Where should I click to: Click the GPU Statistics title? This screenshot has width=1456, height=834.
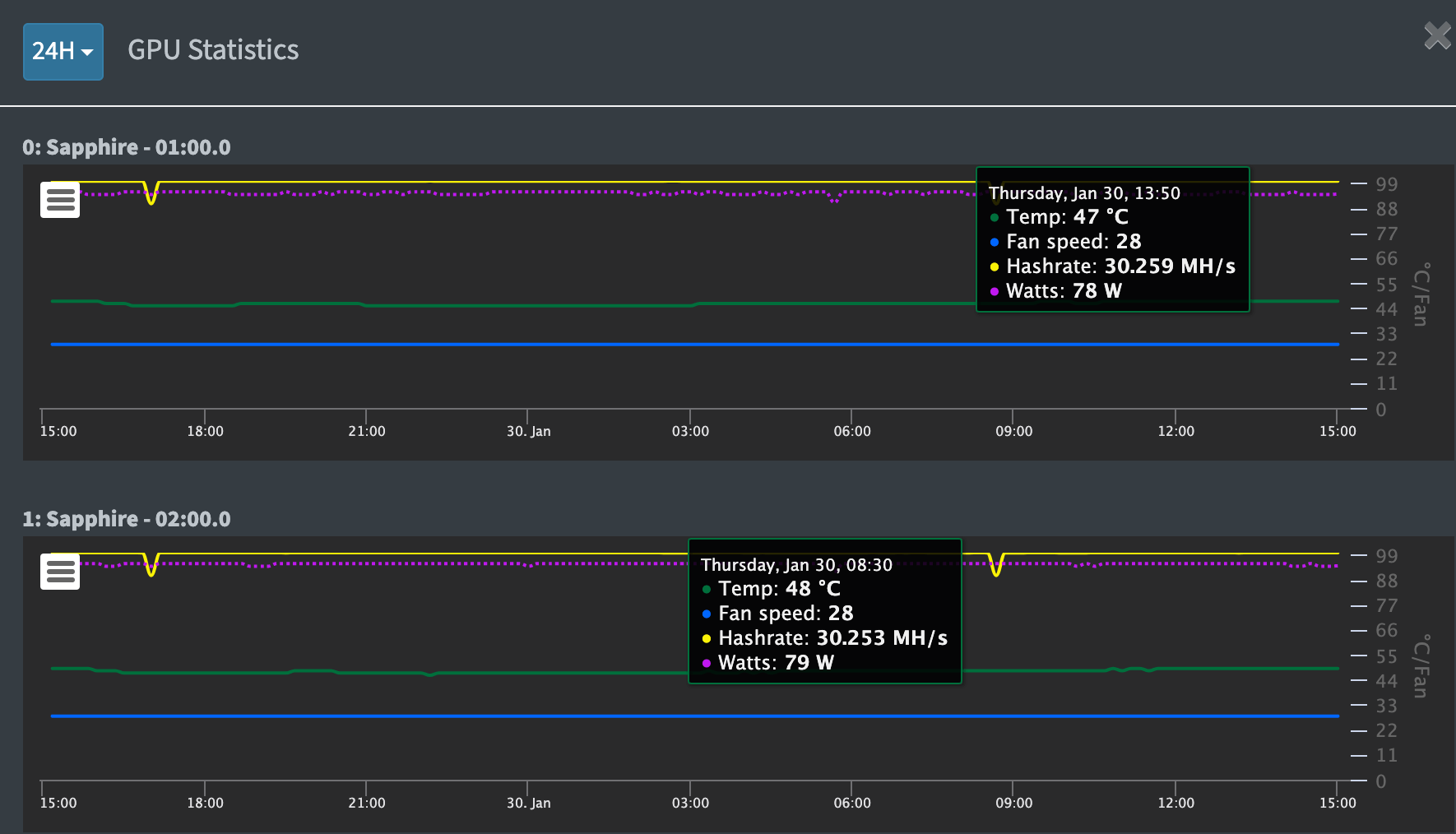point(213,50)
